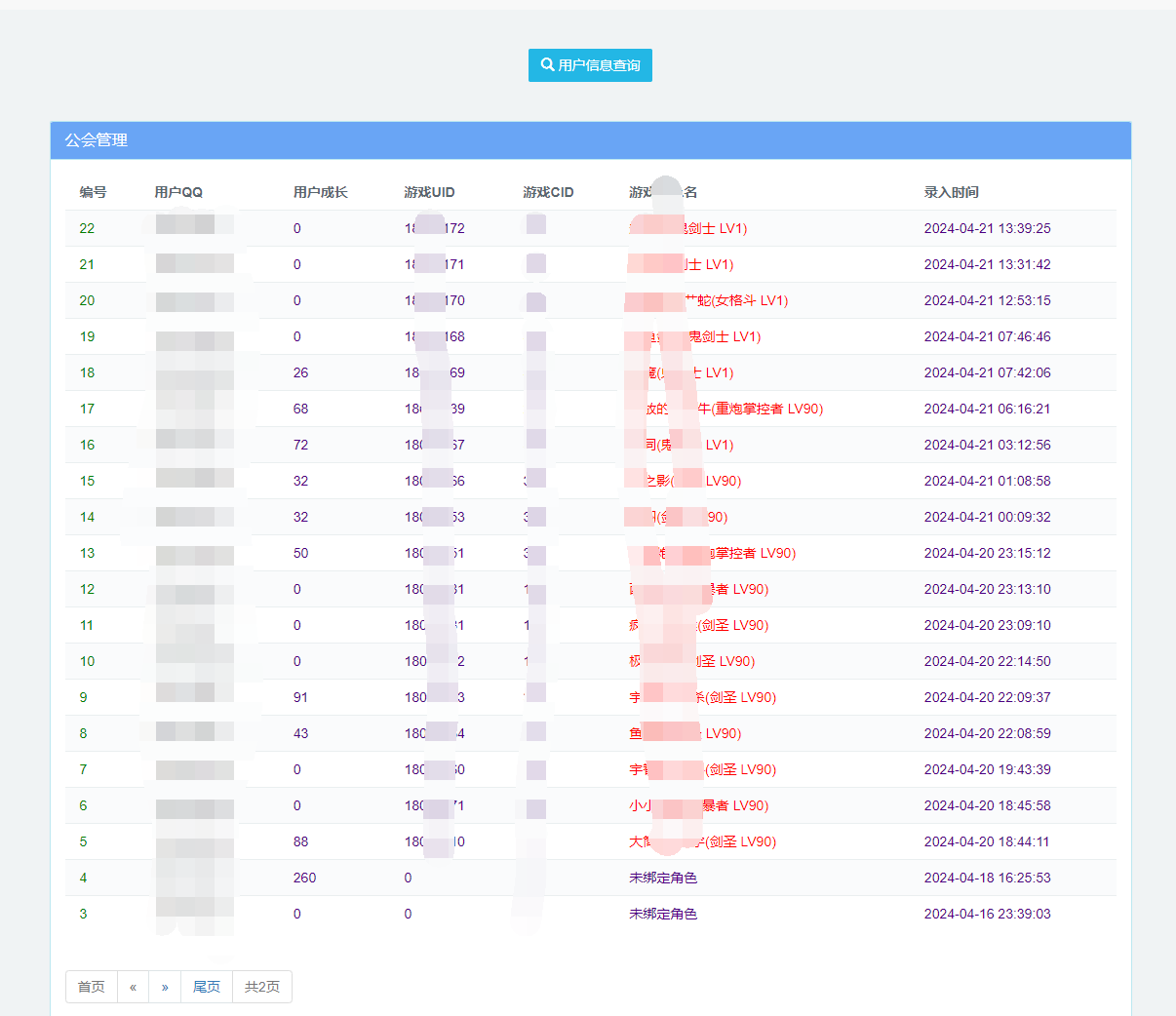This screenshot has width=1176, height=1016.
Task: Click the 公会管理 panel header
Action: [97, 140]
